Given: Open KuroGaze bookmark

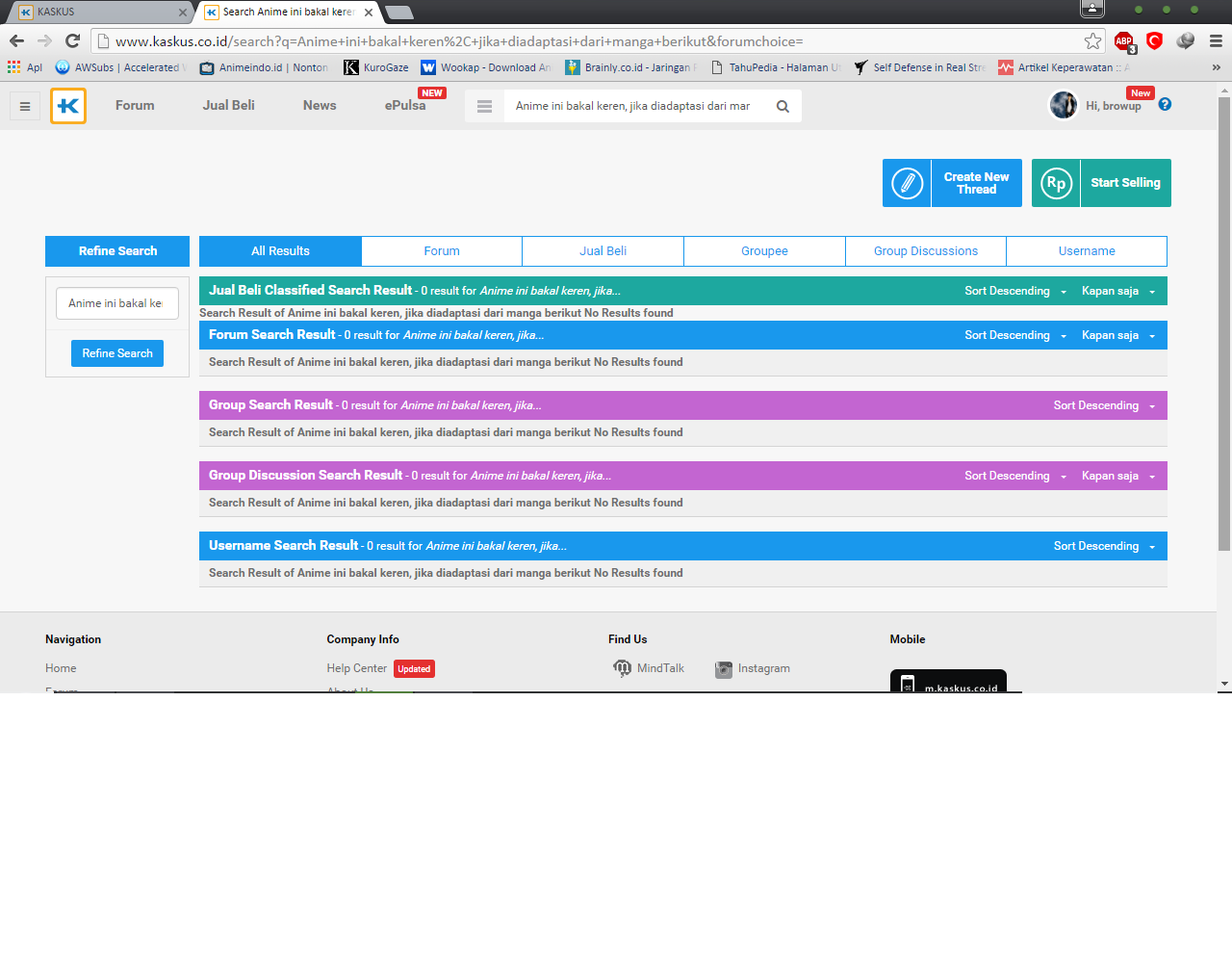Looking at the screenshot, I should [376, 67].
